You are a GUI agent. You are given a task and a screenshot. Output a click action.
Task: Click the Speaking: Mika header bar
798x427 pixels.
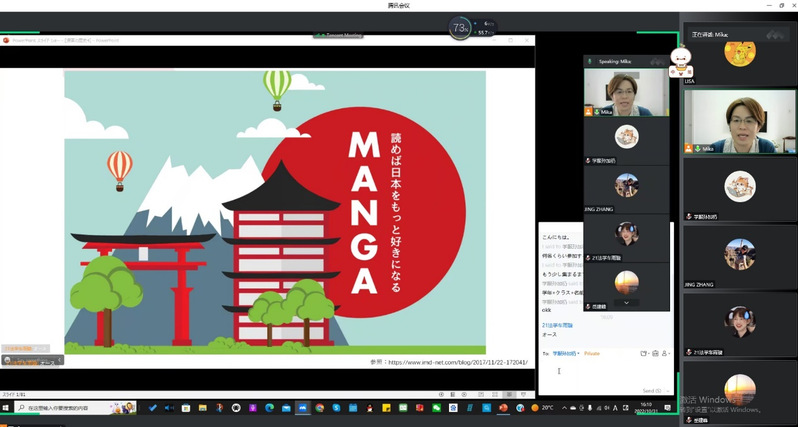click(x=625, y=61)
